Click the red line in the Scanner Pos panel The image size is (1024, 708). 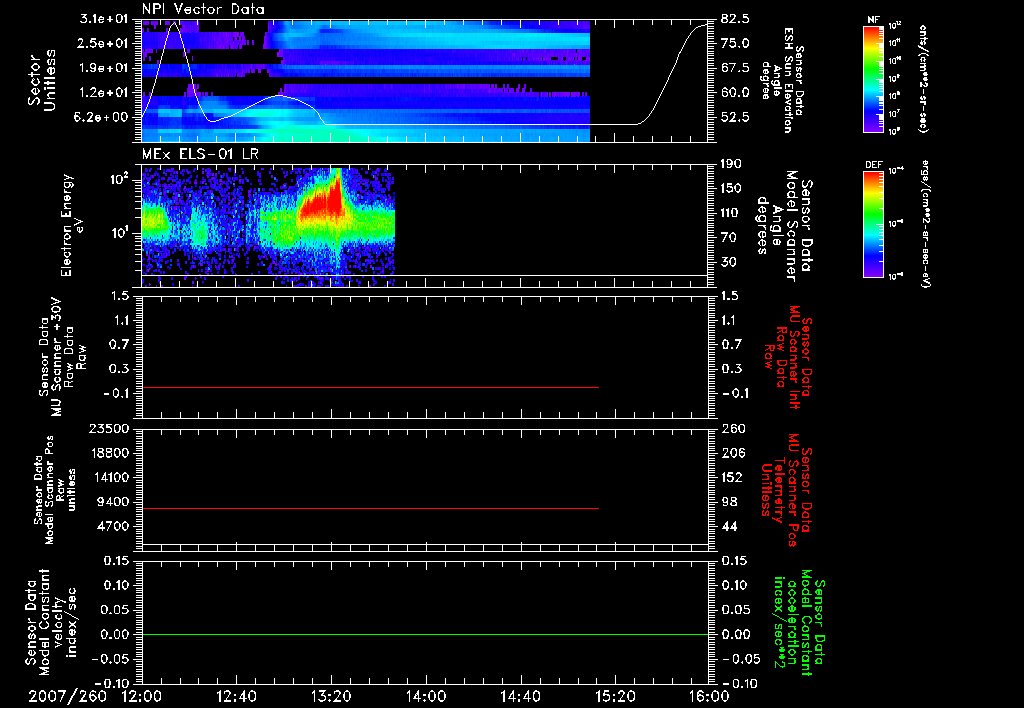370,508
